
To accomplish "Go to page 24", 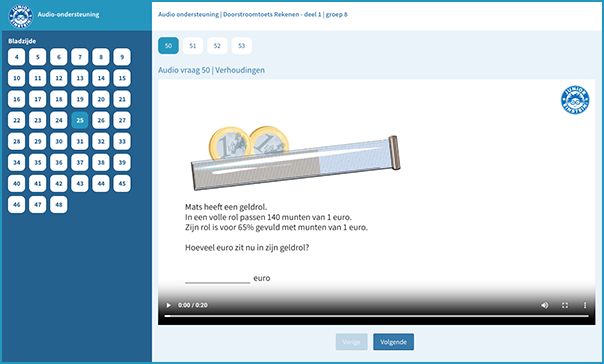I will click(59, 120).
